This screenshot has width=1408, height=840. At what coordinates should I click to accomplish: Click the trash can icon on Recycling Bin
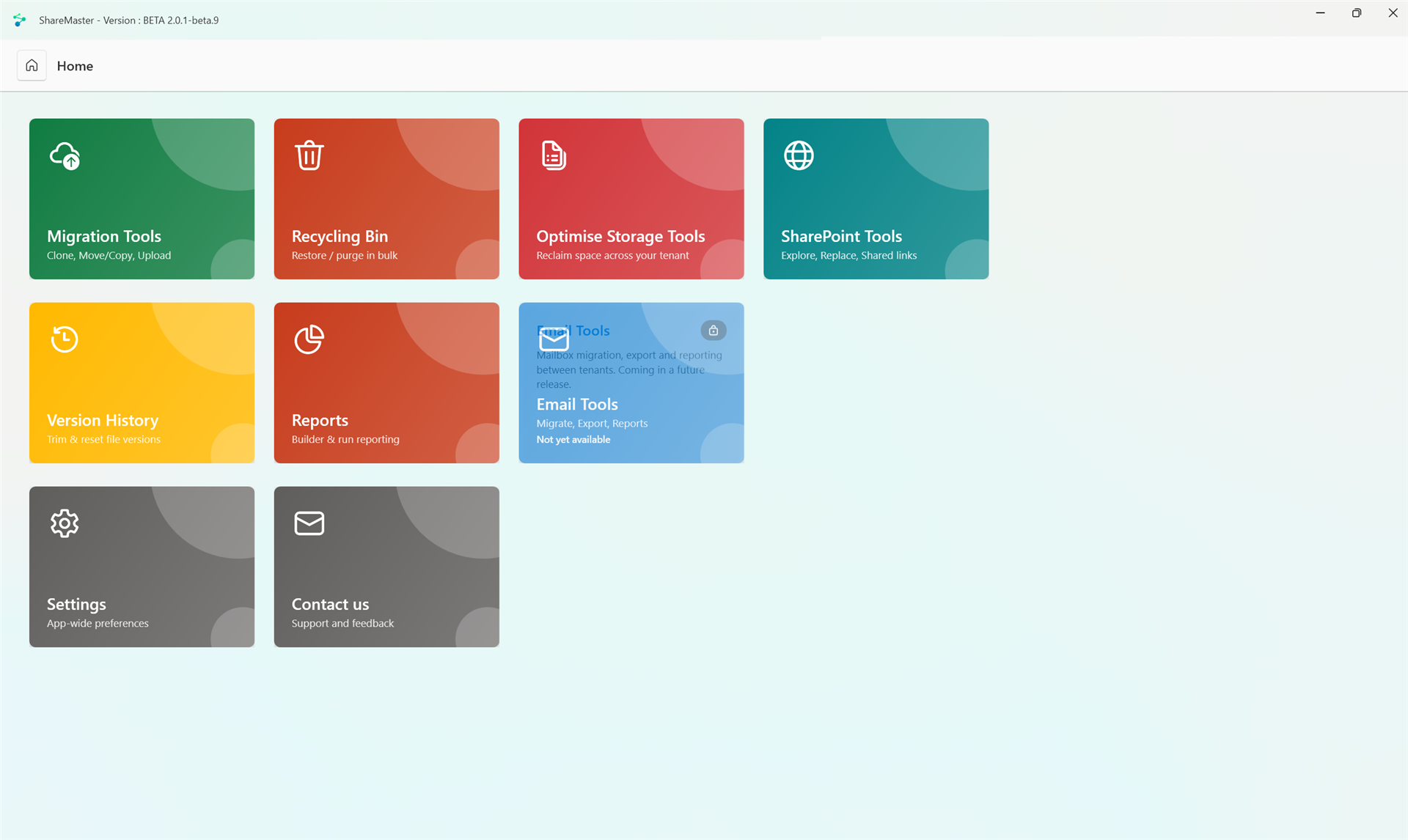pos(309,155)
